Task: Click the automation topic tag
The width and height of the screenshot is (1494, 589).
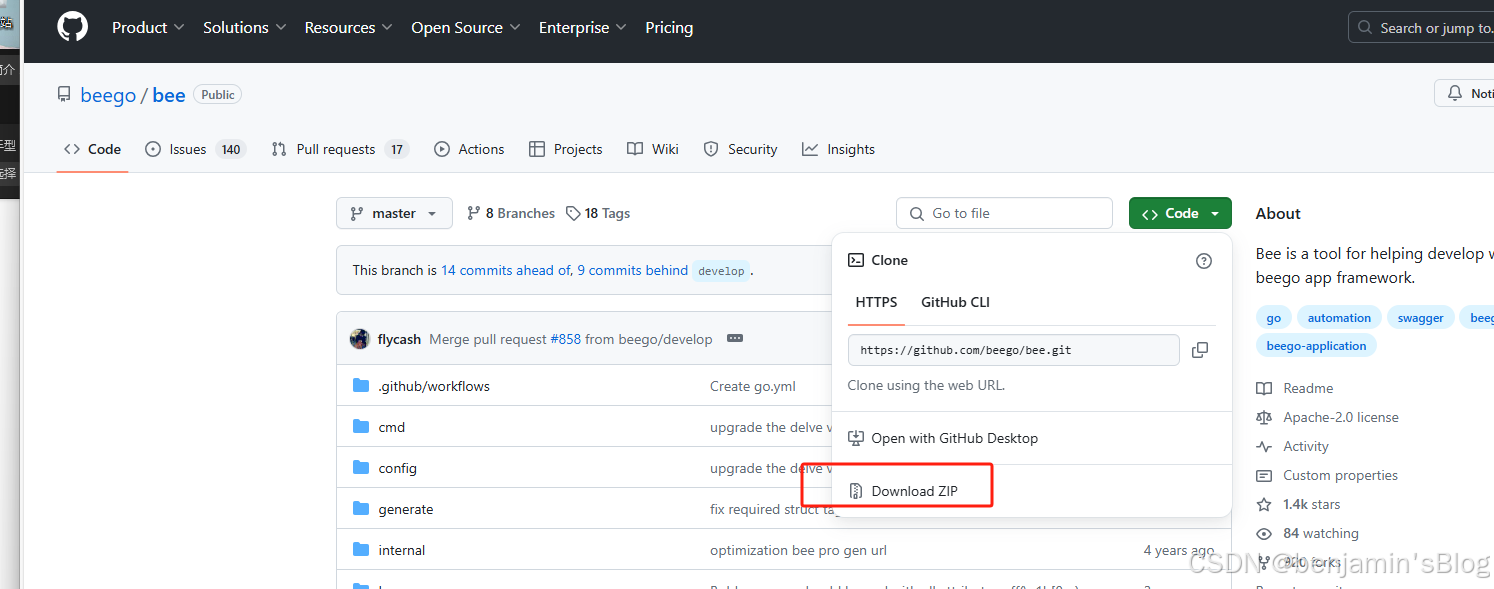Action: 1339,318
